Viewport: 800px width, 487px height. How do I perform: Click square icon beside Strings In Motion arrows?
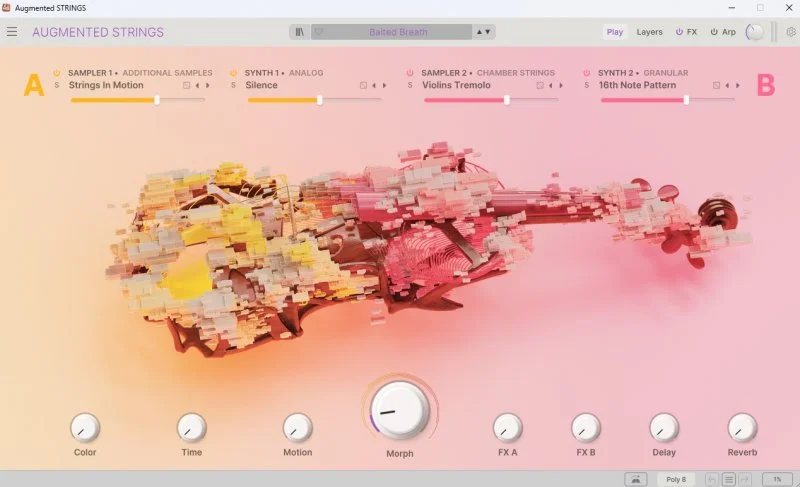click(x=186, y=85)
